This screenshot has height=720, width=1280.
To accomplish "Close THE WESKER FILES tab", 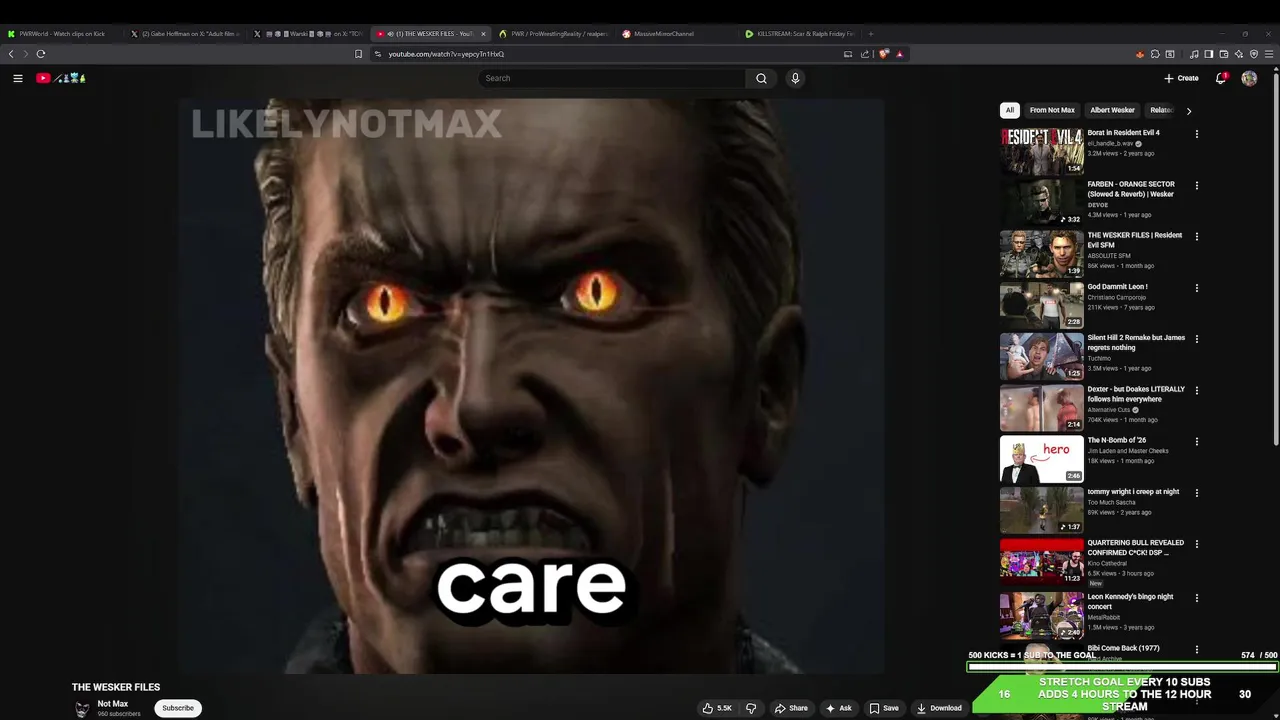I will tap(483, 34).
